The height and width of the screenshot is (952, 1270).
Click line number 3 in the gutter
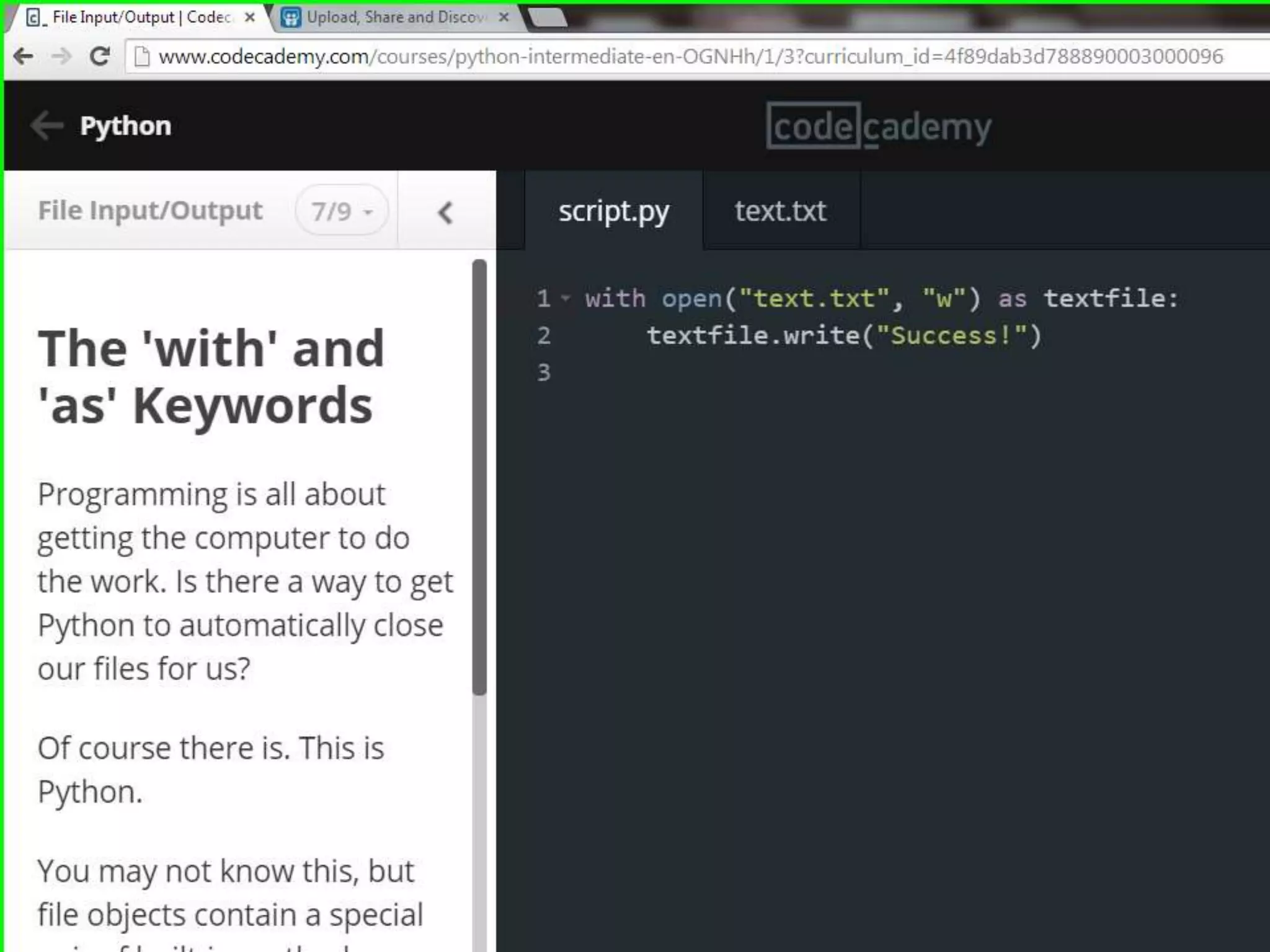tap(544, 372)
